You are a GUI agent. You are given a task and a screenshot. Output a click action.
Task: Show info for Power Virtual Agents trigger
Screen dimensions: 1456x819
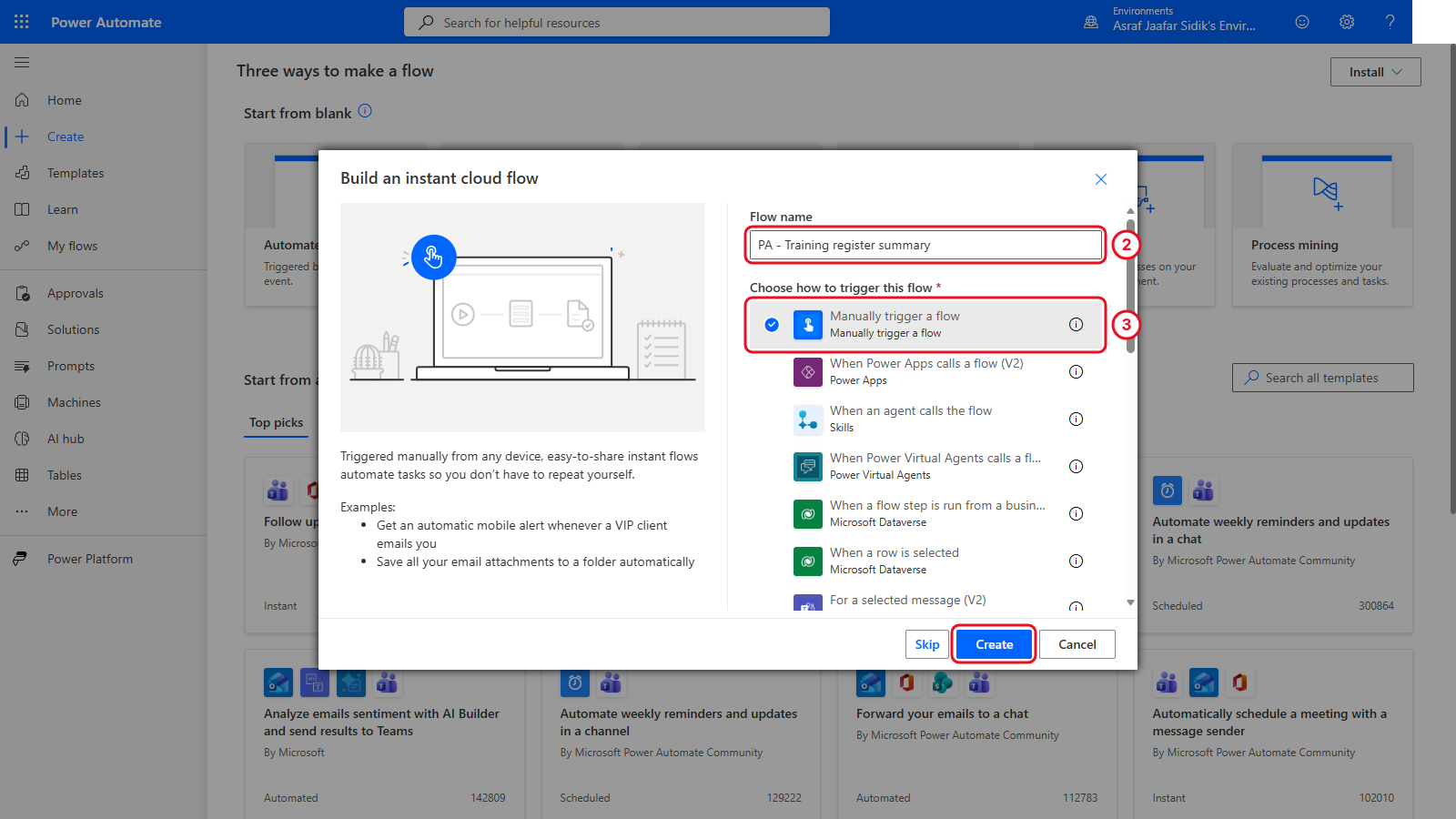[x=1076, y=466]
